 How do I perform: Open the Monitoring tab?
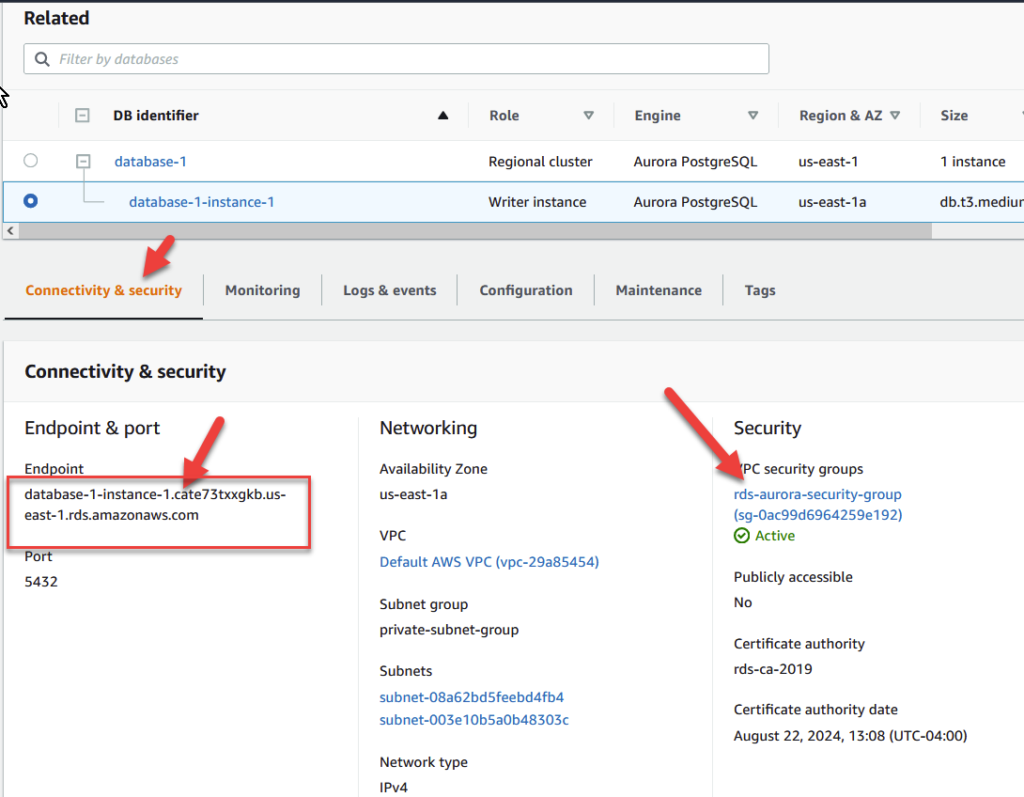[262, 291]
